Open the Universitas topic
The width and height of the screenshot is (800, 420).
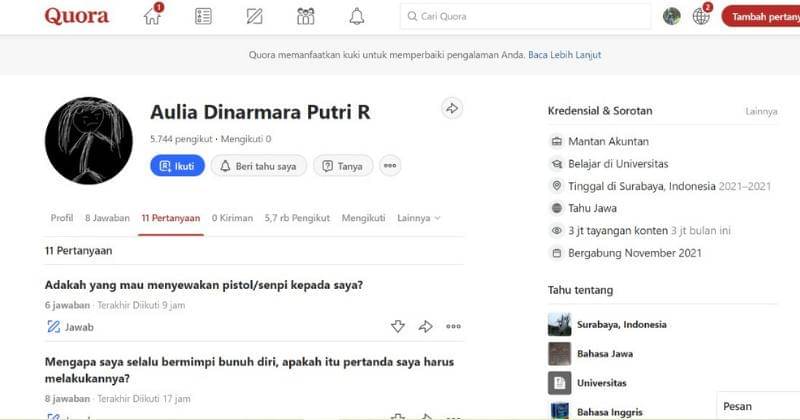point(602,383)
